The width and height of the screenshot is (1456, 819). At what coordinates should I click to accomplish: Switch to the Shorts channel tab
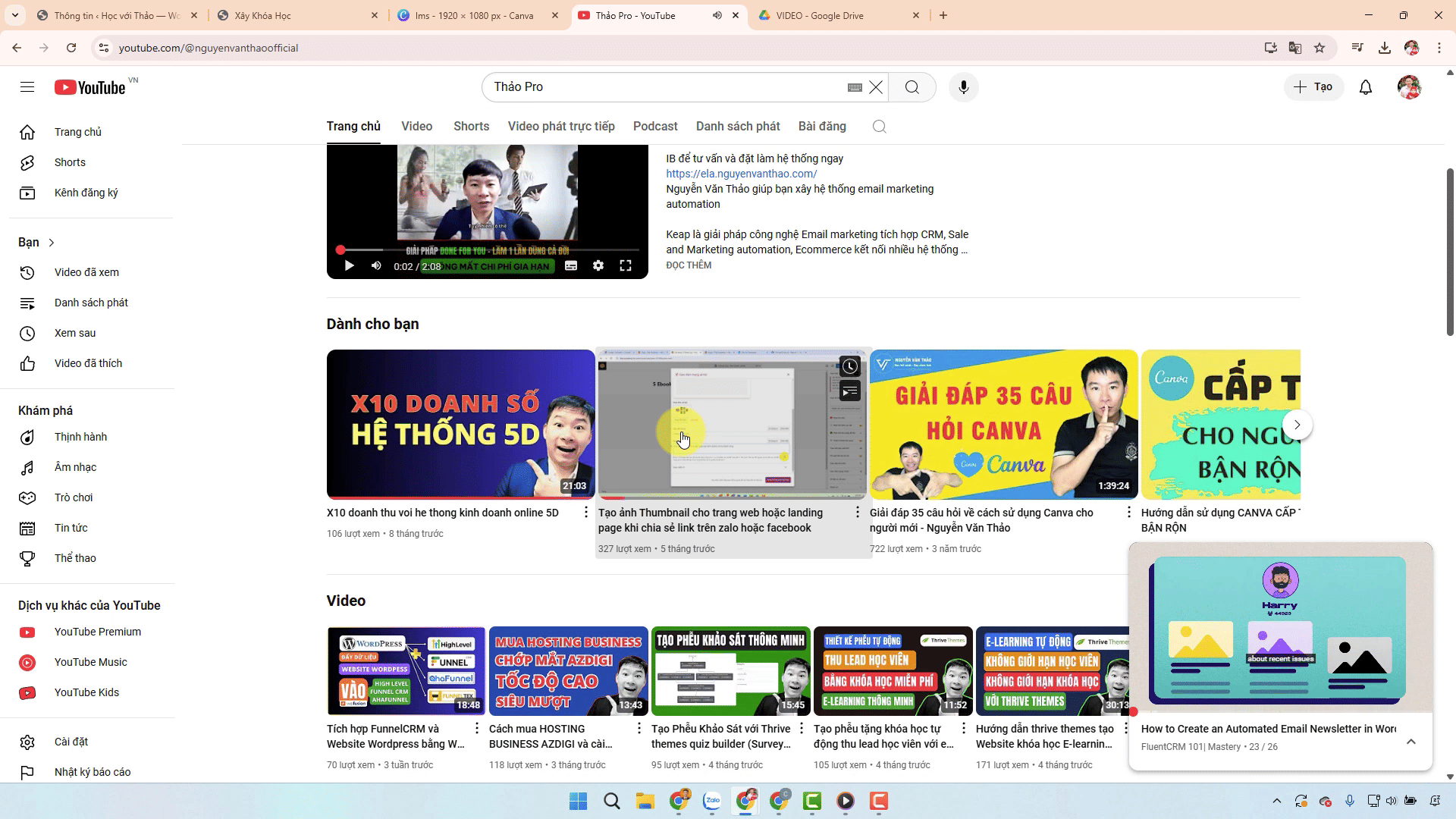(x=471, y=127)
